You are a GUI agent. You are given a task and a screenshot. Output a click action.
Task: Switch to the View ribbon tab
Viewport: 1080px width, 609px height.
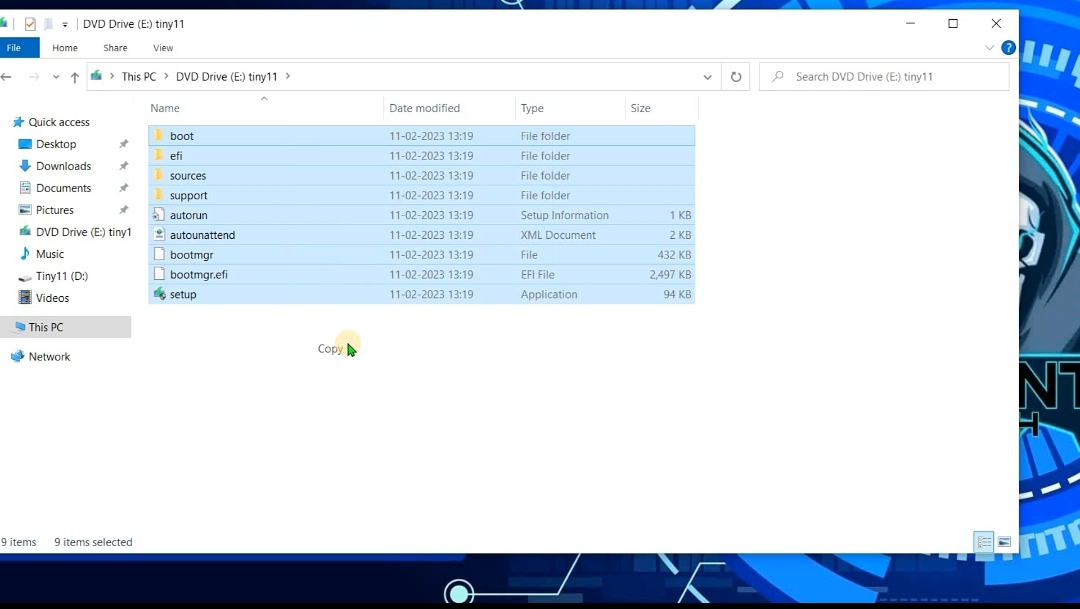(163, 48)
